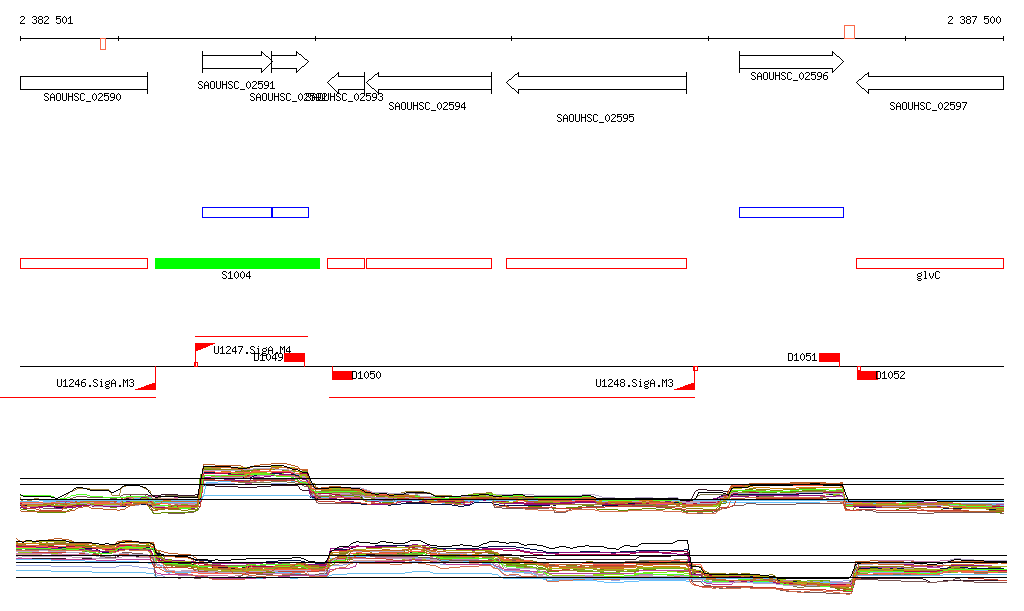This screenshot has width=1024, height=611.
Task: Select the SAOUHSC_02597 gene arrow
Action: point(930,83)
